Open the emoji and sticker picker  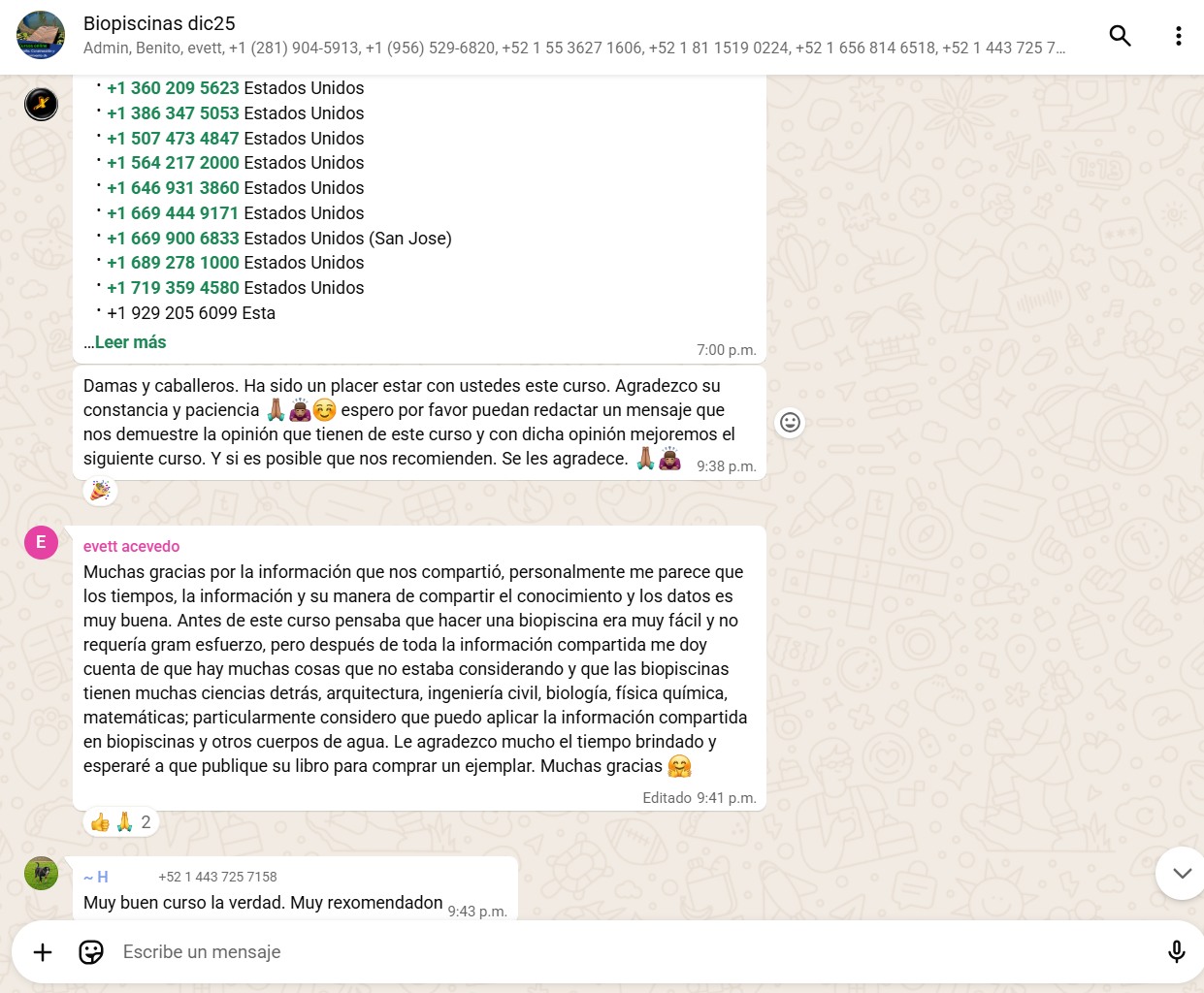tap(91, 951)
